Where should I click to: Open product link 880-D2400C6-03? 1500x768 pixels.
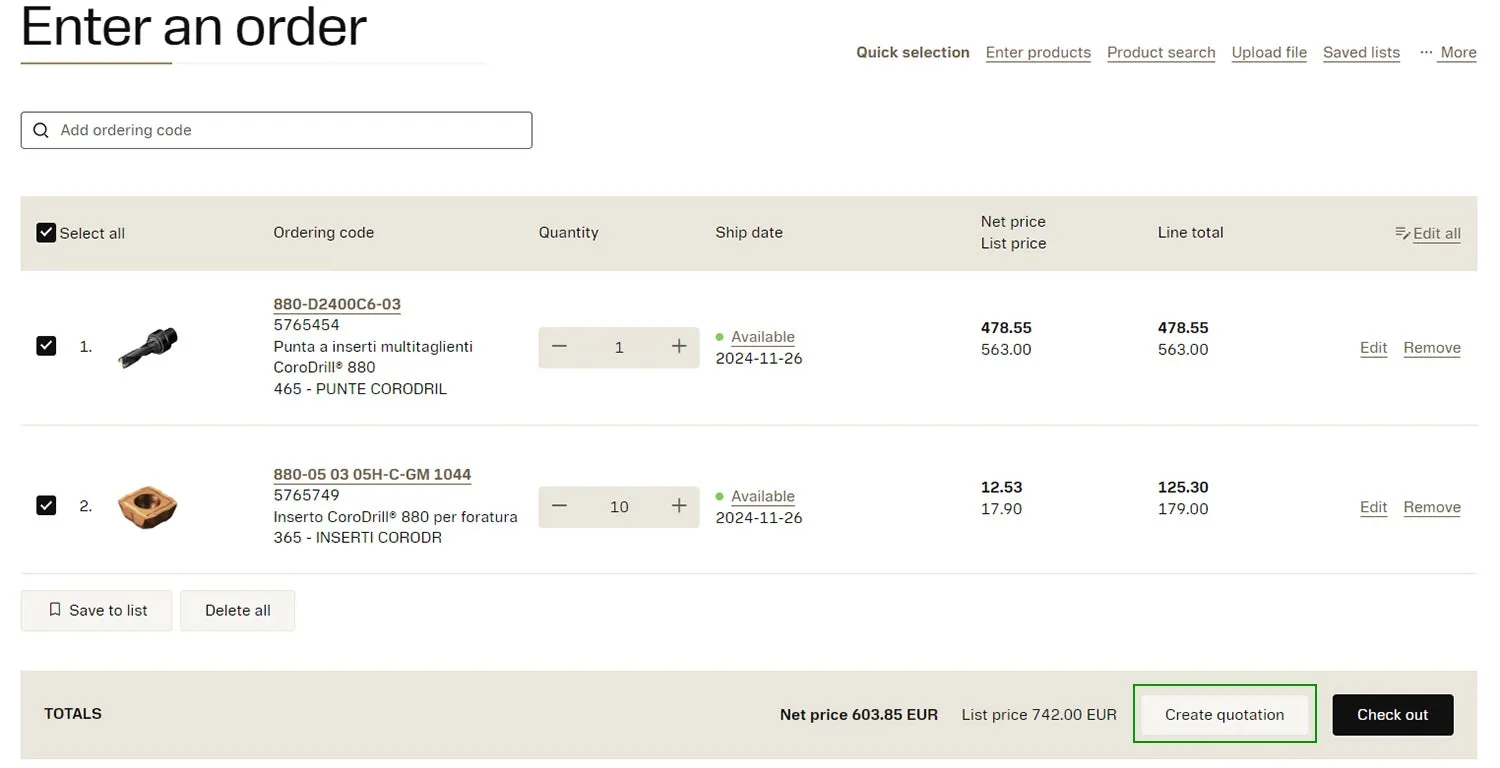(x=337, y=304)
